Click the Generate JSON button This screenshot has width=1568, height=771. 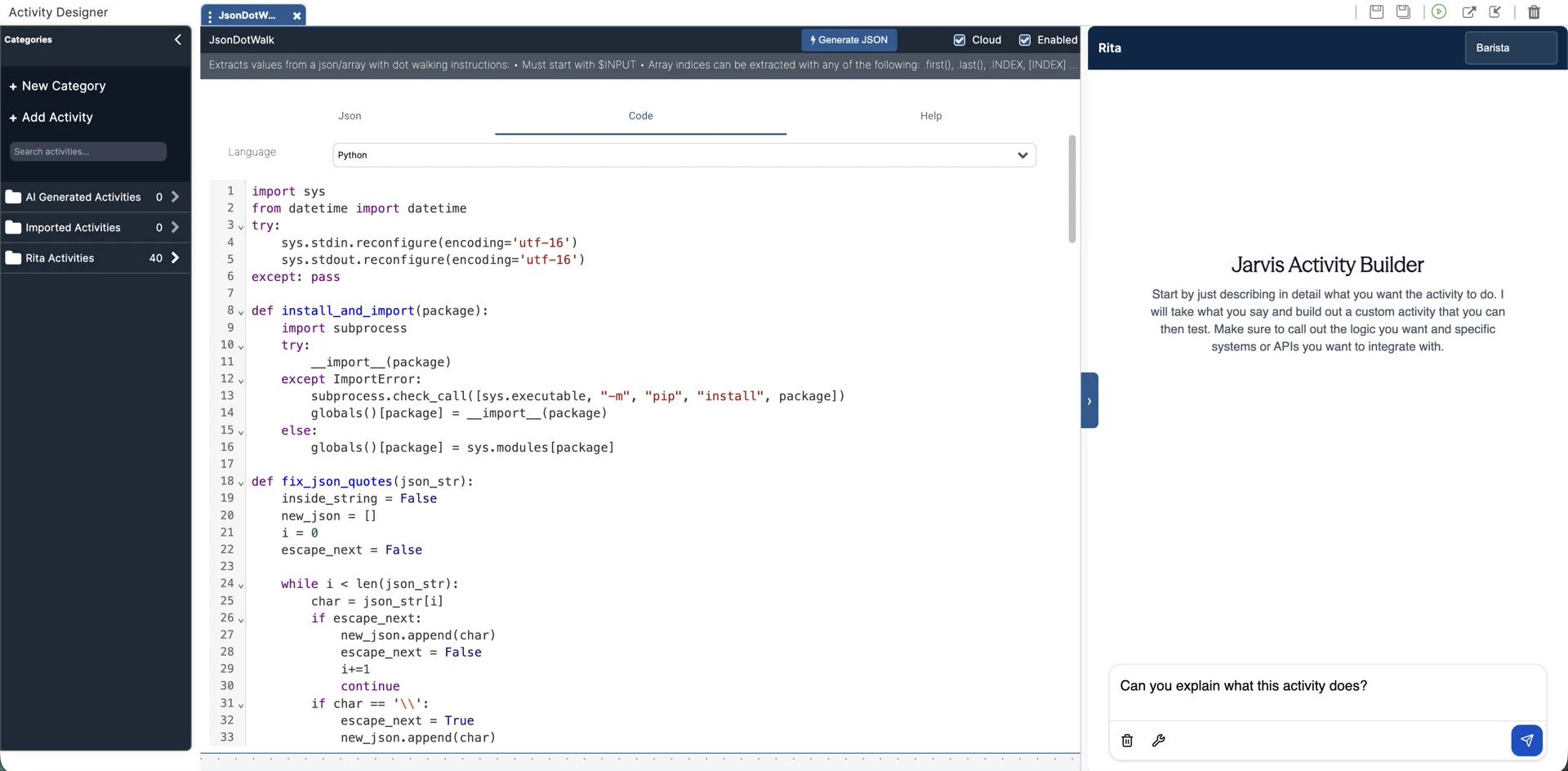pyautogui.click(x=849, y=40)
